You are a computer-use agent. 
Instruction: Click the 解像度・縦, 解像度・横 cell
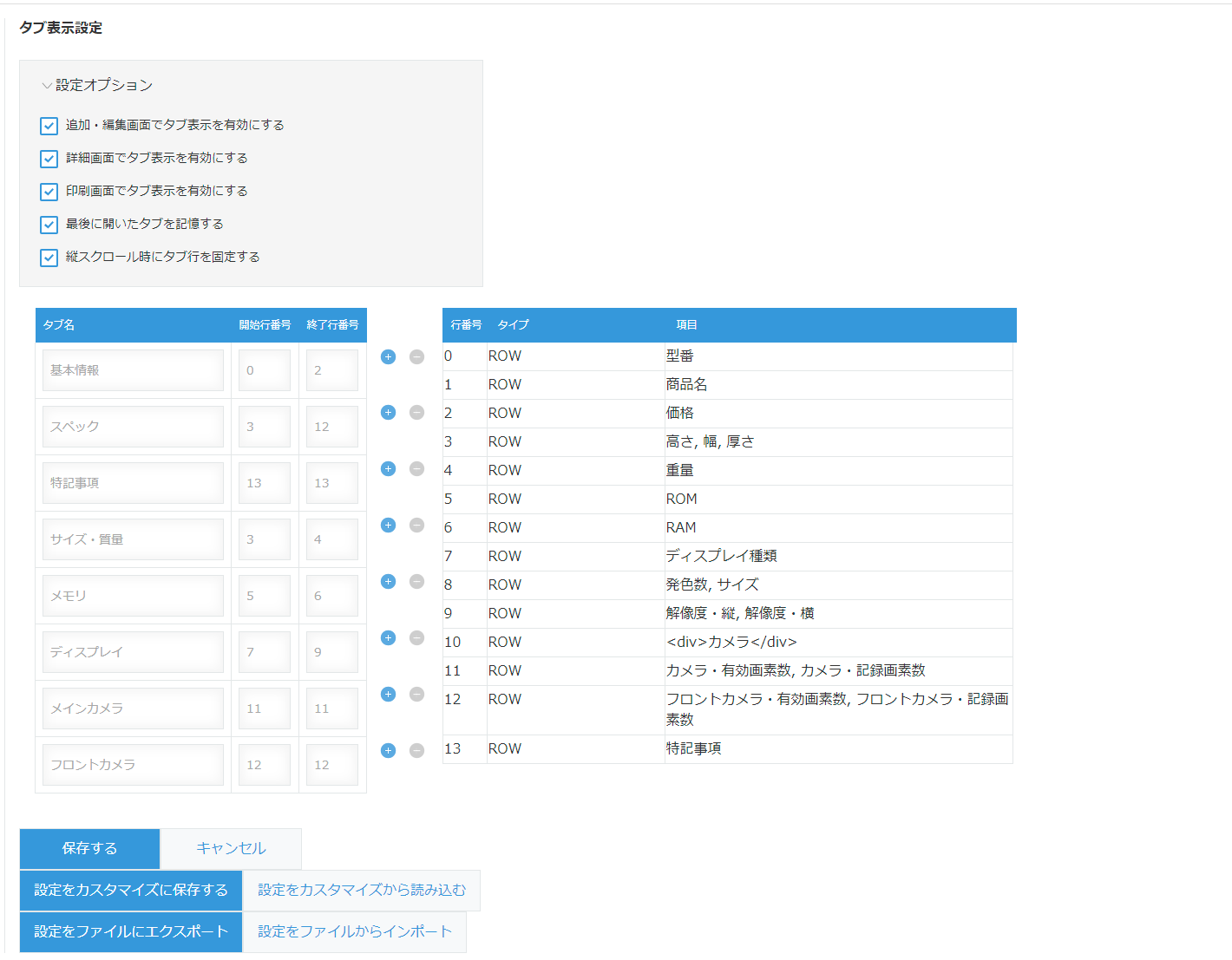coord(838,614)
